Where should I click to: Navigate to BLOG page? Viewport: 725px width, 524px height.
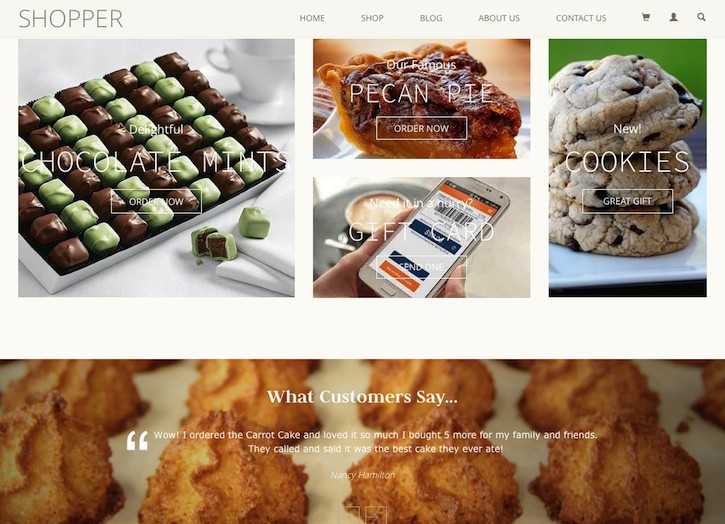click(x=431, y=18)
